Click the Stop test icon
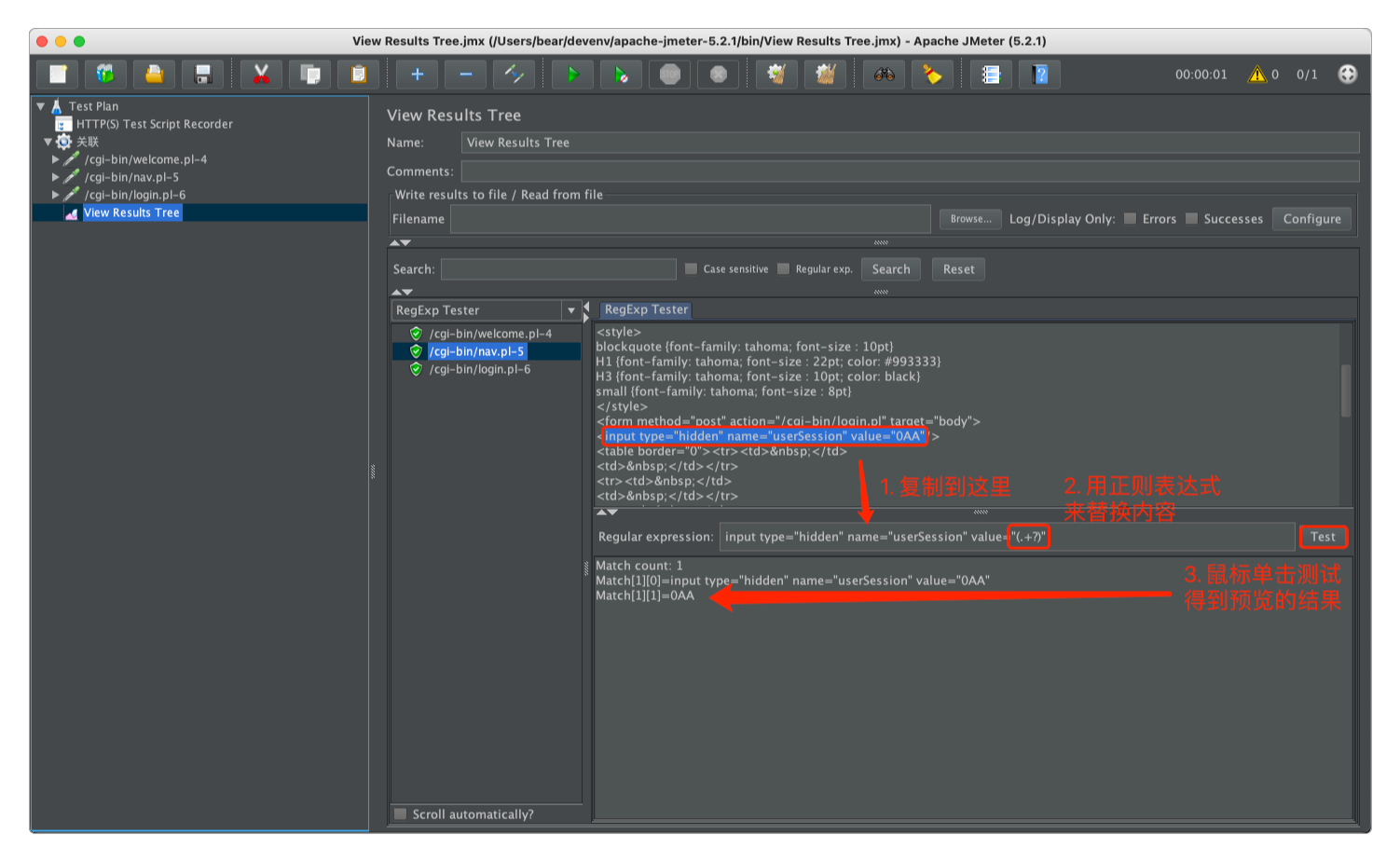Image resolution: width=1400 pixels, height=862 pixels. coord(670,75)
